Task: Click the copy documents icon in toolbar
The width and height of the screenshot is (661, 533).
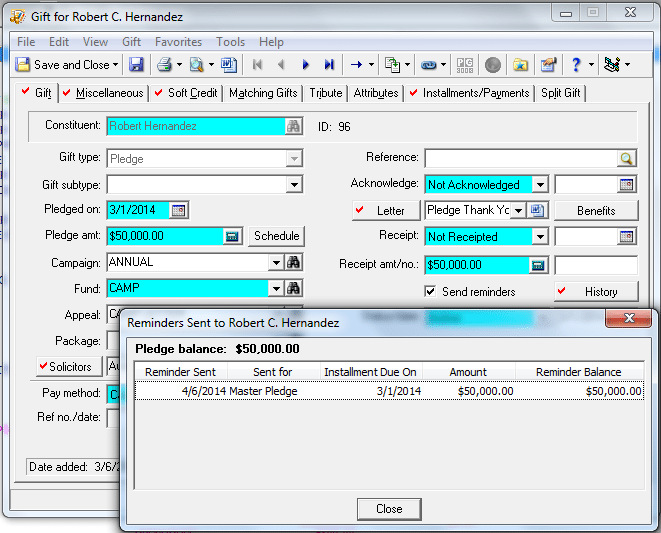Action: tap(392, 65)
